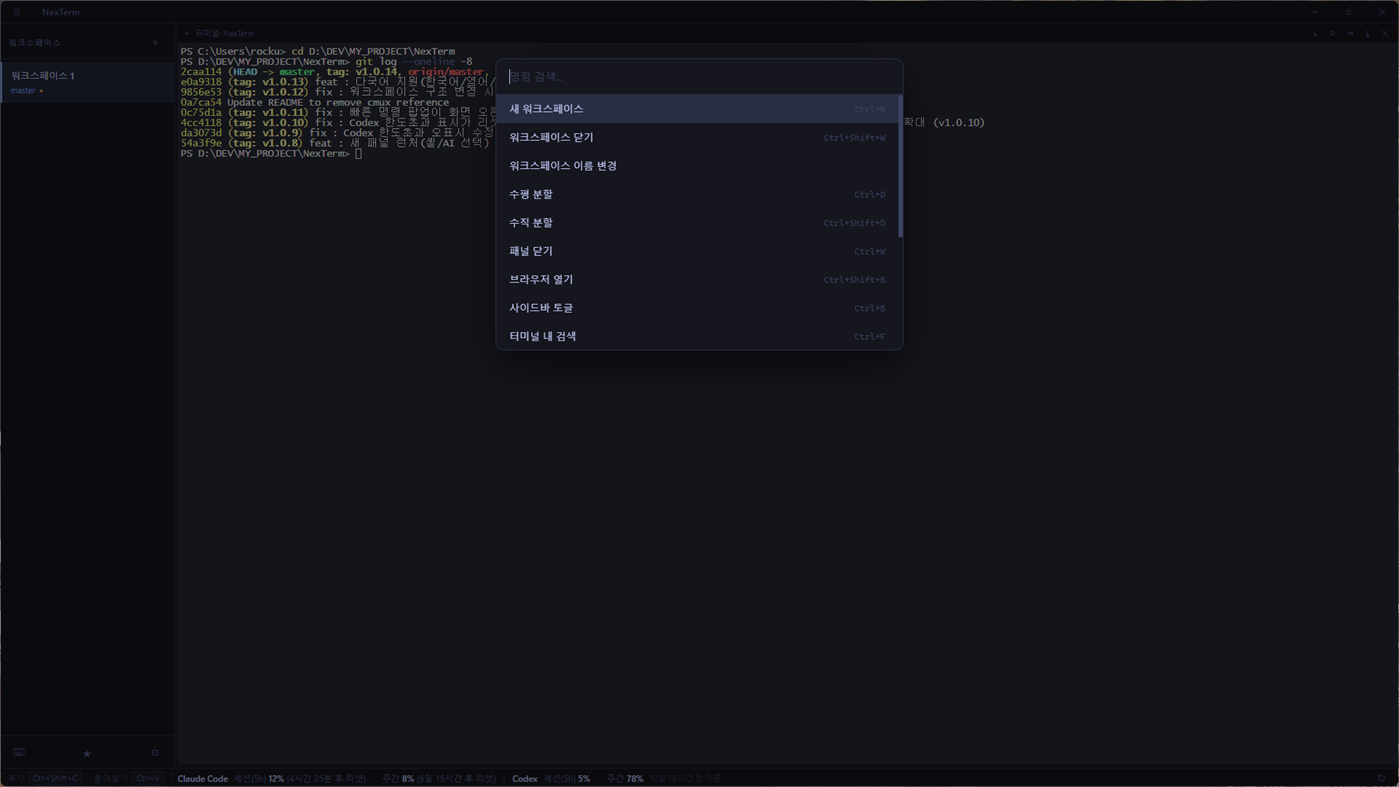Image resolution: width=1399 pixels, height=787 pixels.
Task: Select 브라우저 열기 command
Action: click(697, 280)
